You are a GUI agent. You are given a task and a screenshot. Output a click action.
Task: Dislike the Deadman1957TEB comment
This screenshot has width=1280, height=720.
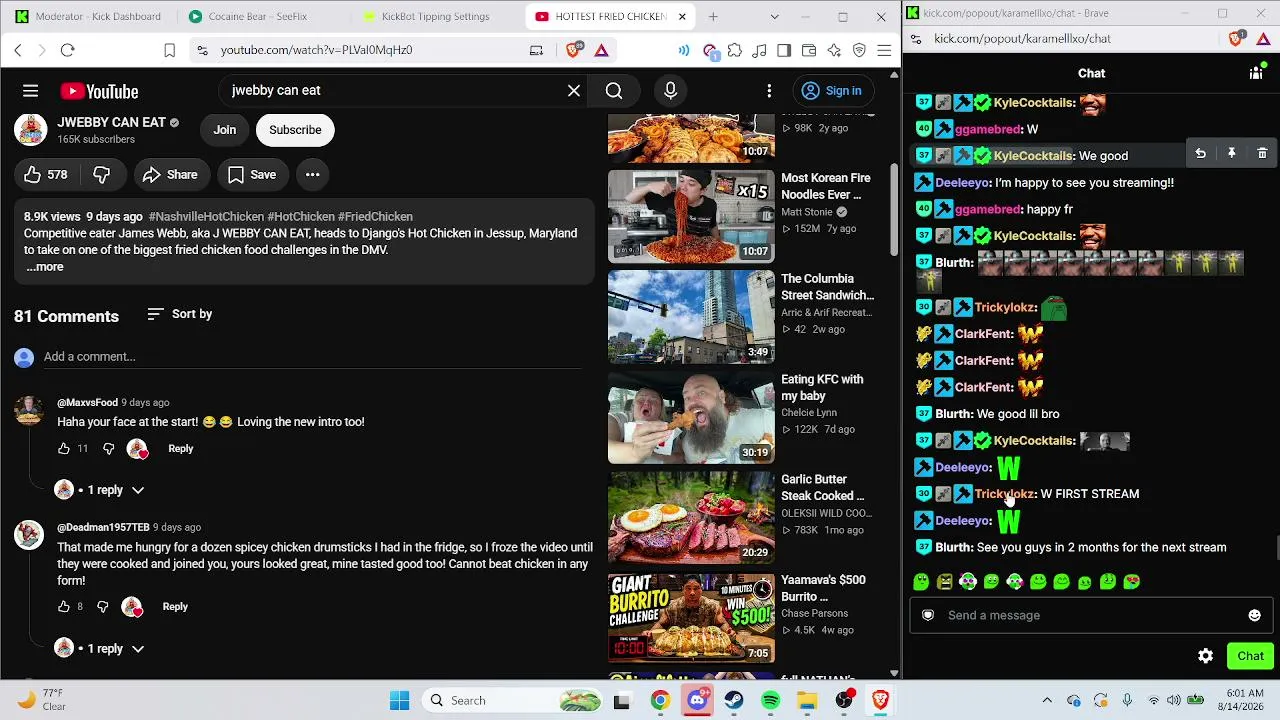pos(103,607)
